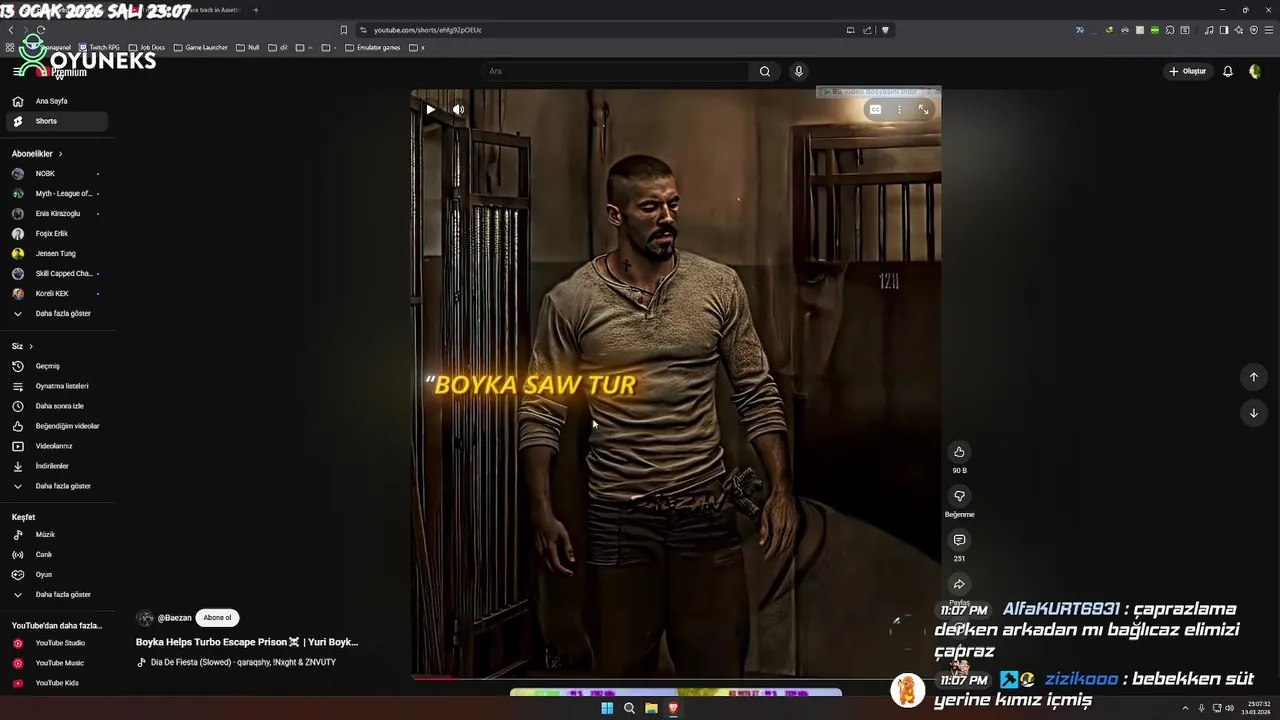The image size is (1280, 720).
Task: Open the Twitch RPG bookmark
Action: 98,47
